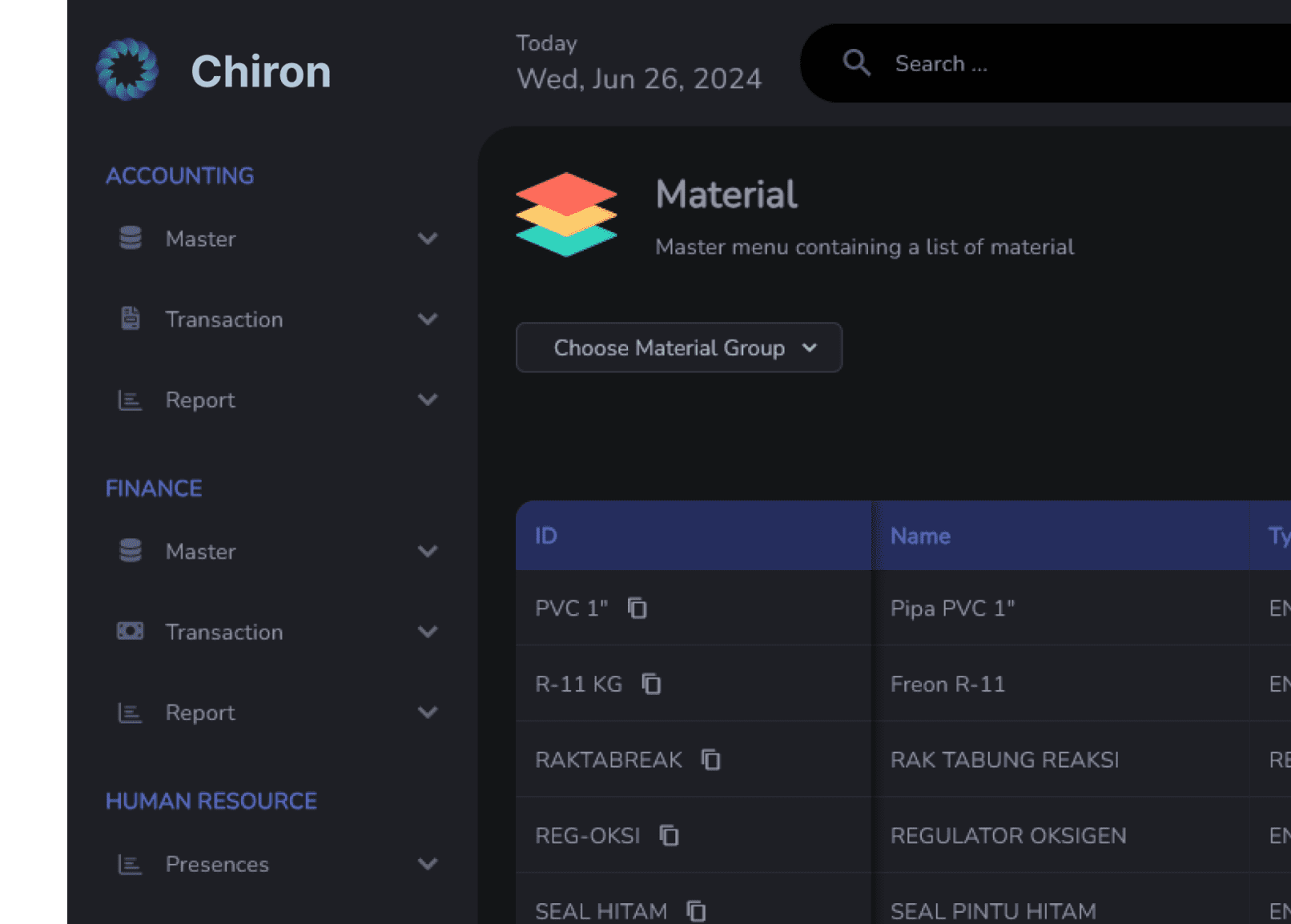Sort table by Name column header
The image size is (1291, 924).
(920, 536)
